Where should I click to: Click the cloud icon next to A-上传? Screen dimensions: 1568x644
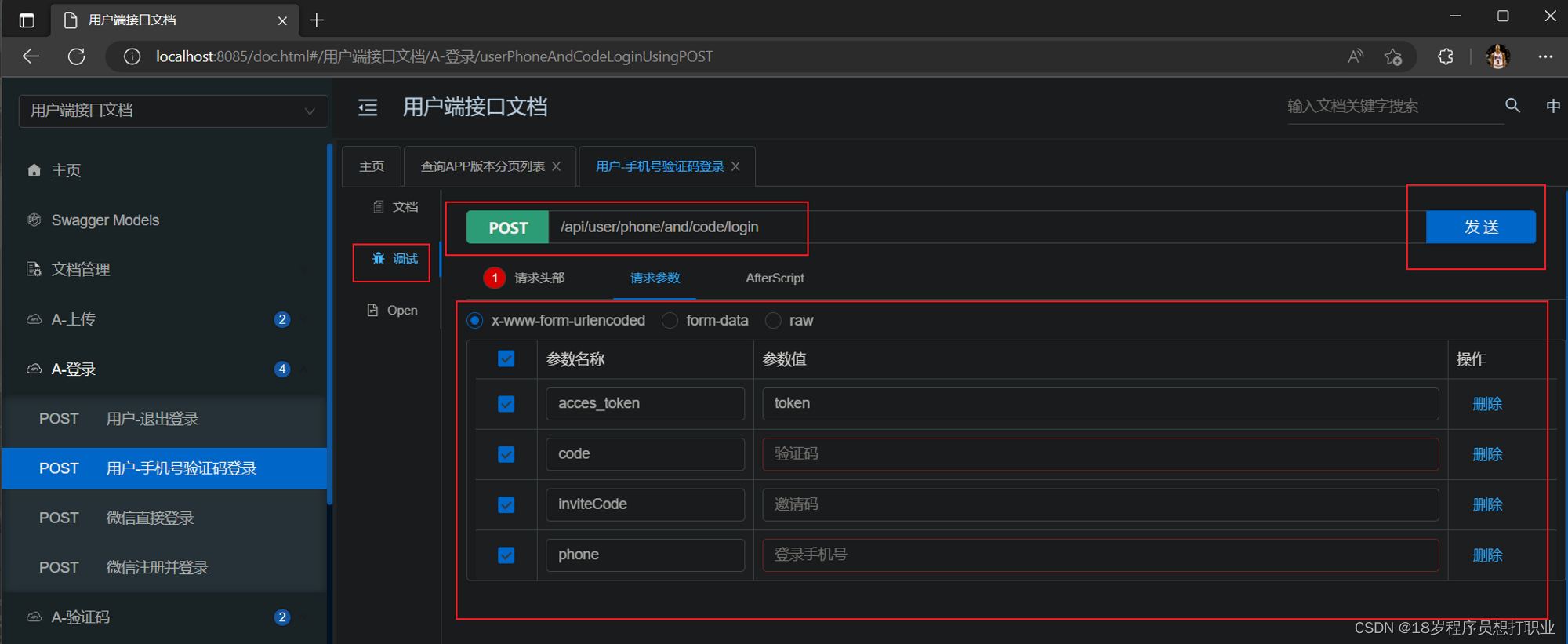click(34, 319)
